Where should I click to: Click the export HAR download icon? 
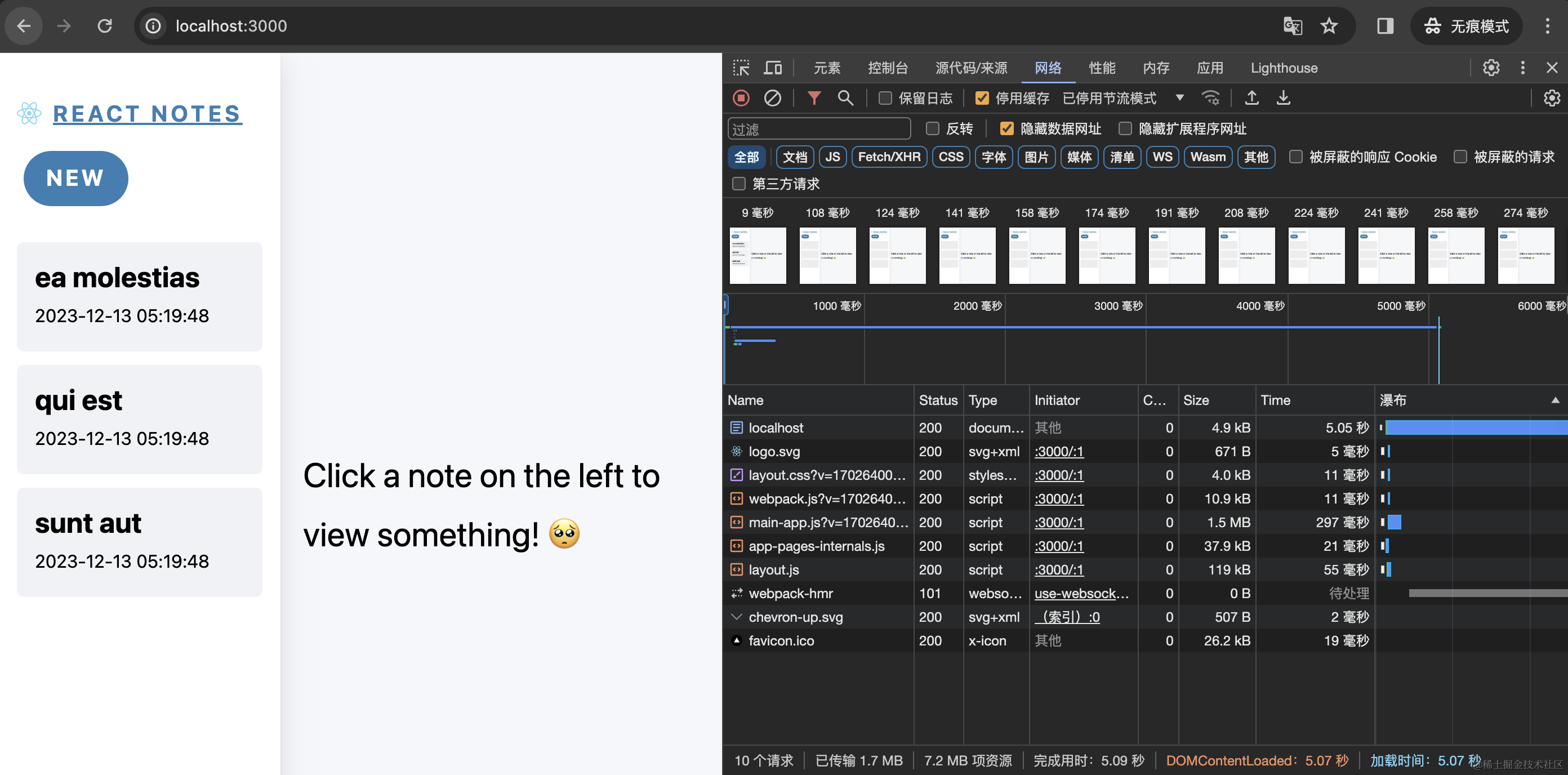click(1283, 98)
